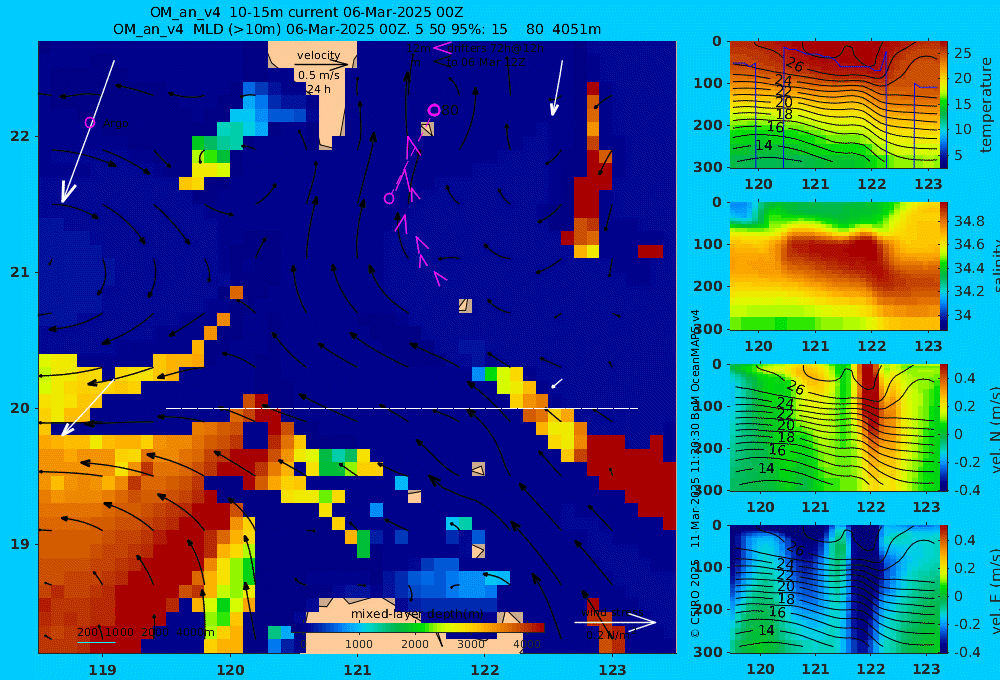Click latitude tick '19' on the main map
Image resolution: width=1000 pixels, height=680 pixels.
[20, 544]
